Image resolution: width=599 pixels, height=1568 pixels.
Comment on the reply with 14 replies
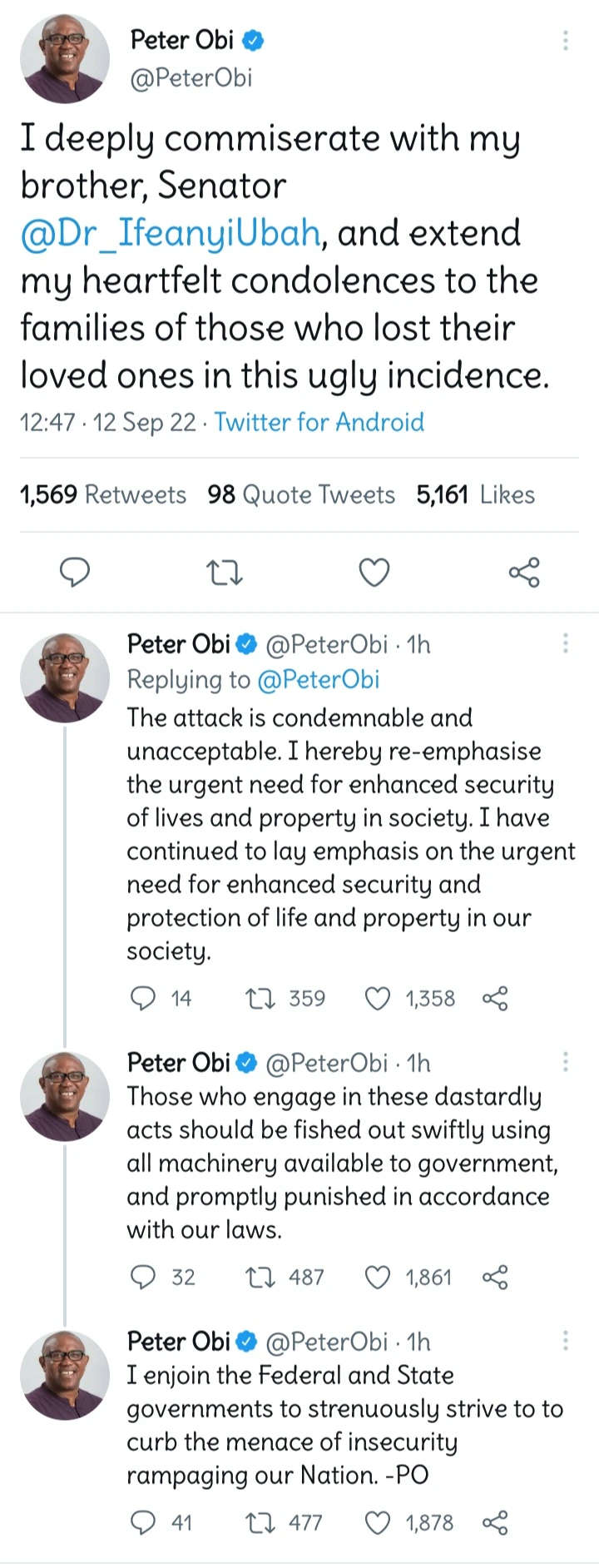(144, 998)
